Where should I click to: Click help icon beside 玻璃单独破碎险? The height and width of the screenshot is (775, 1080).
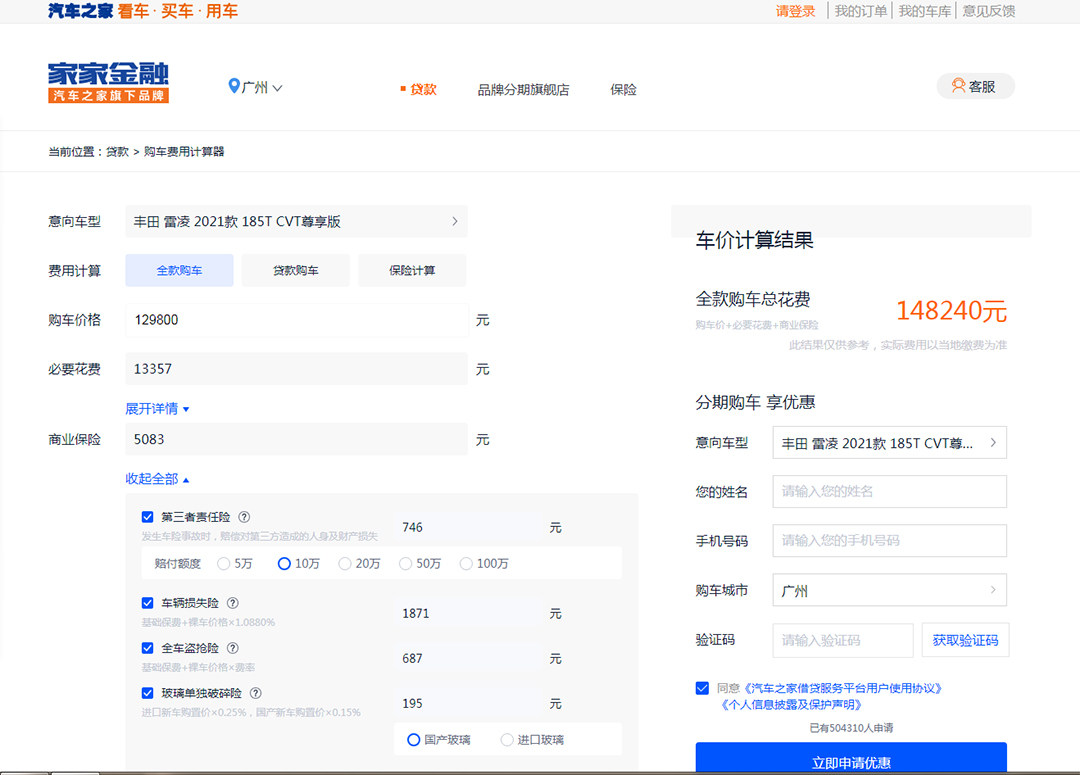[255, 693]
